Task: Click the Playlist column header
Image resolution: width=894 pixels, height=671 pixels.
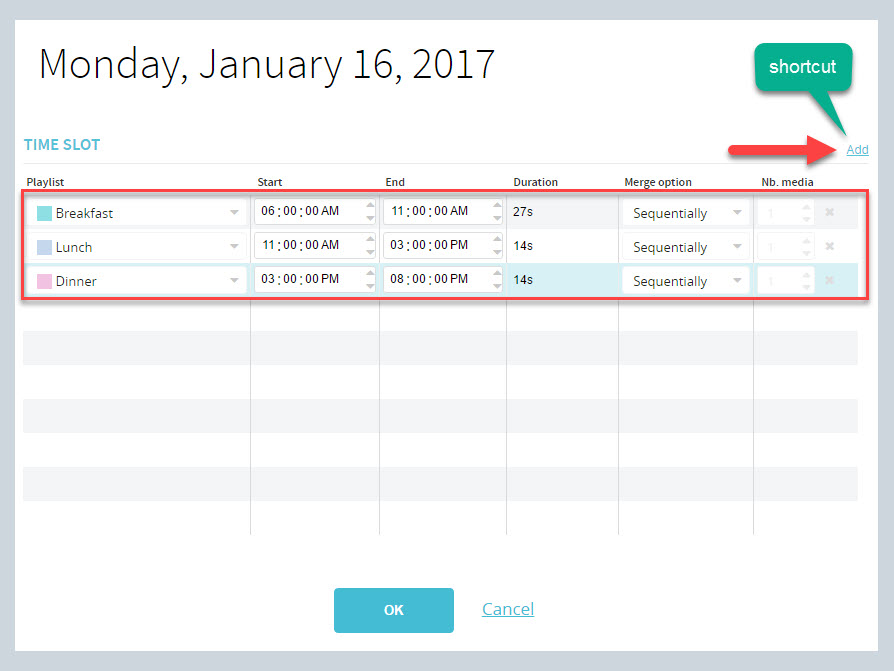Action: [x=45, y=182]
